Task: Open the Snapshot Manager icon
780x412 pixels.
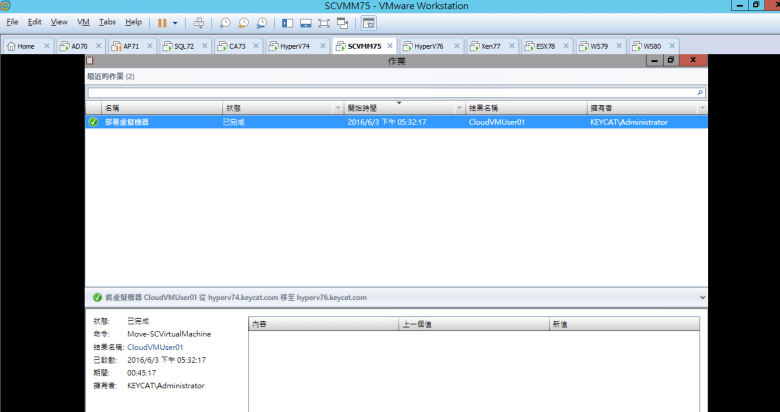Action: click(261, 22)
